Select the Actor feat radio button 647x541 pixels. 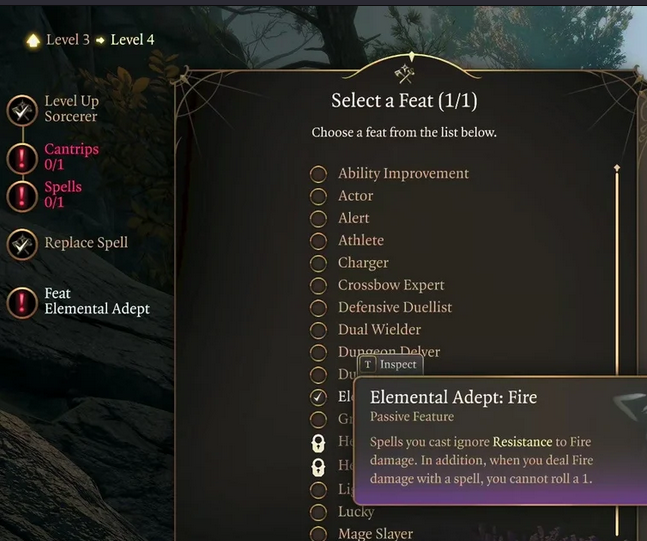[x=318, y=196]
